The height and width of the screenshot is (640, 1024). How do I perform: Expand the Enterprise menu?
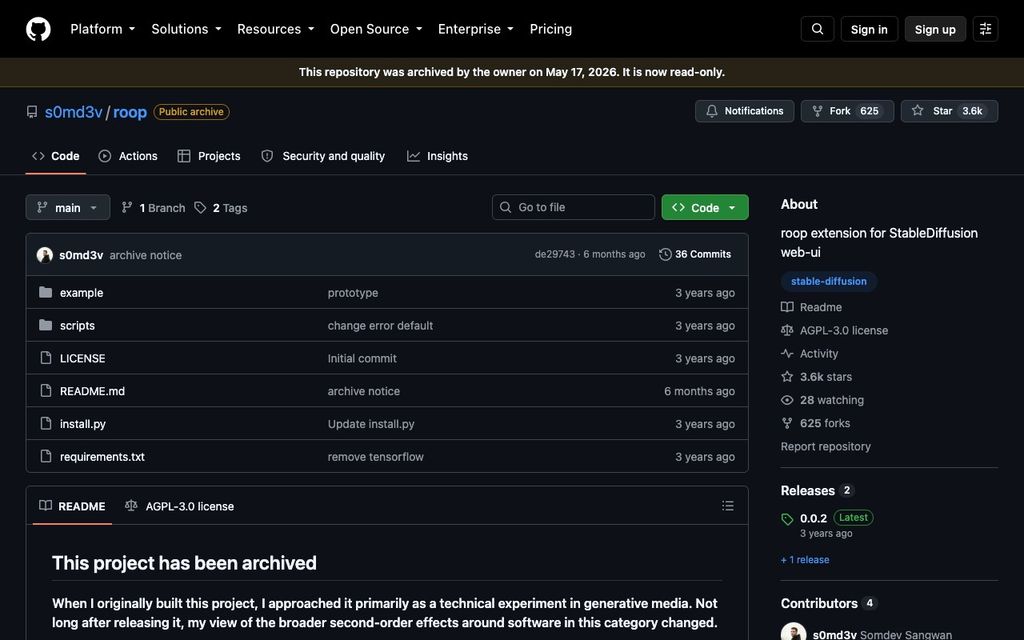pos(475,29)
